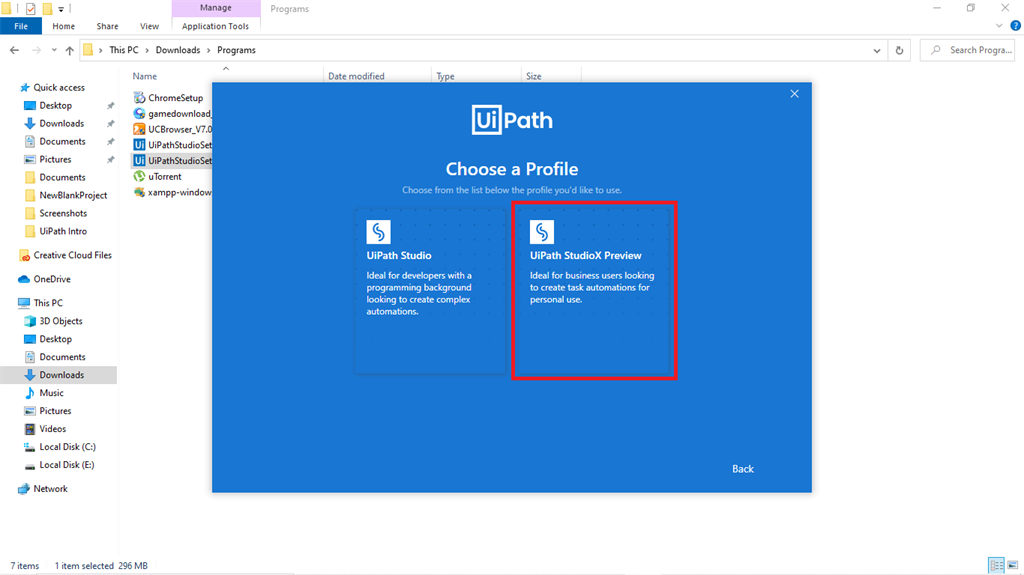
Task: Switch to the View ribbon tab
Action: coord(149,26)
